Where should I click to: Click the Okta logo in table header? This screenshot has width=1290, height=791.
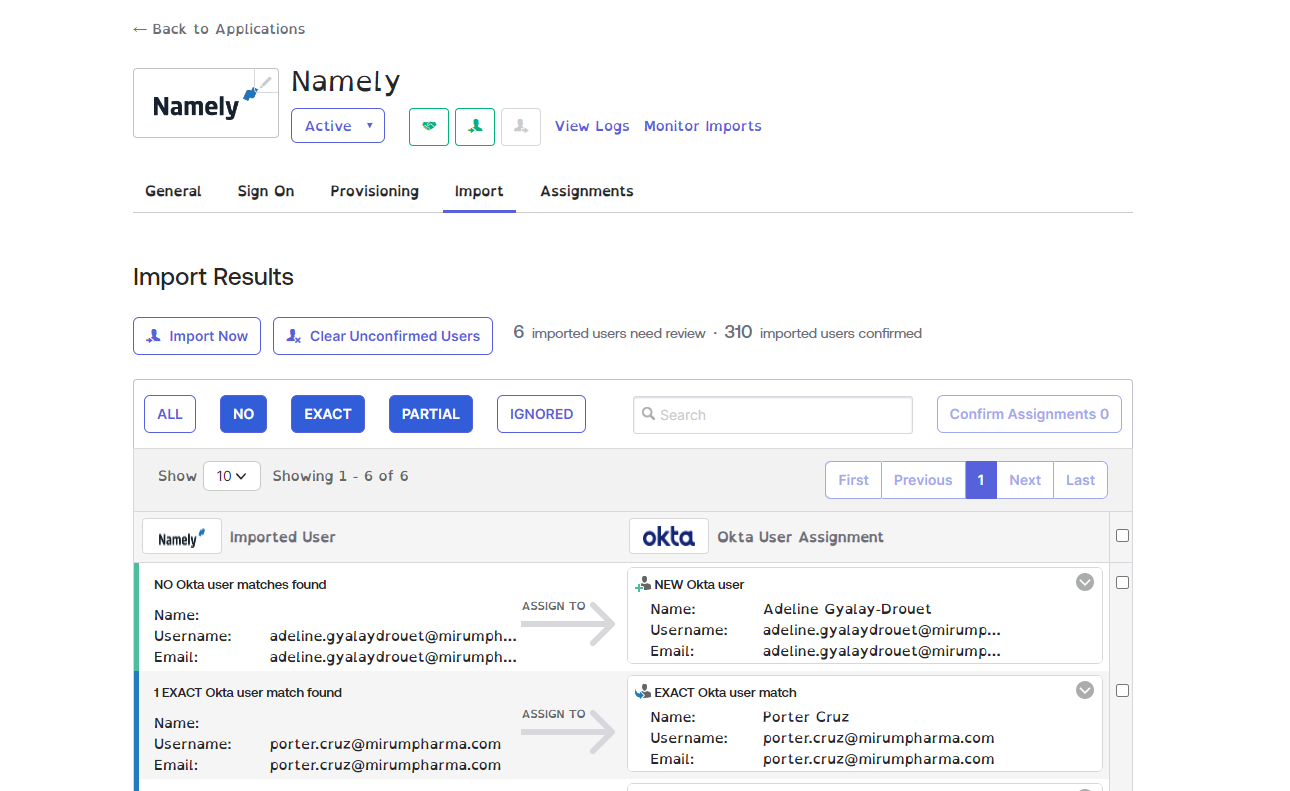pyautogui.click(x=669, y=537)
